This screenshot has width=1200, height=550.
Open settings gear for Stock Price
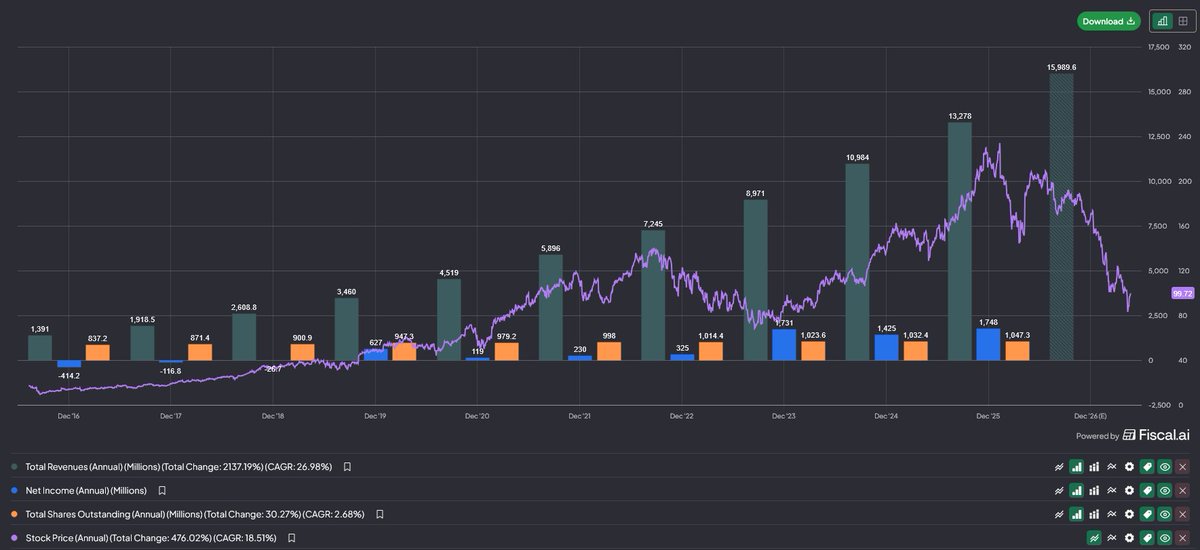click(x=1129, y=538)
